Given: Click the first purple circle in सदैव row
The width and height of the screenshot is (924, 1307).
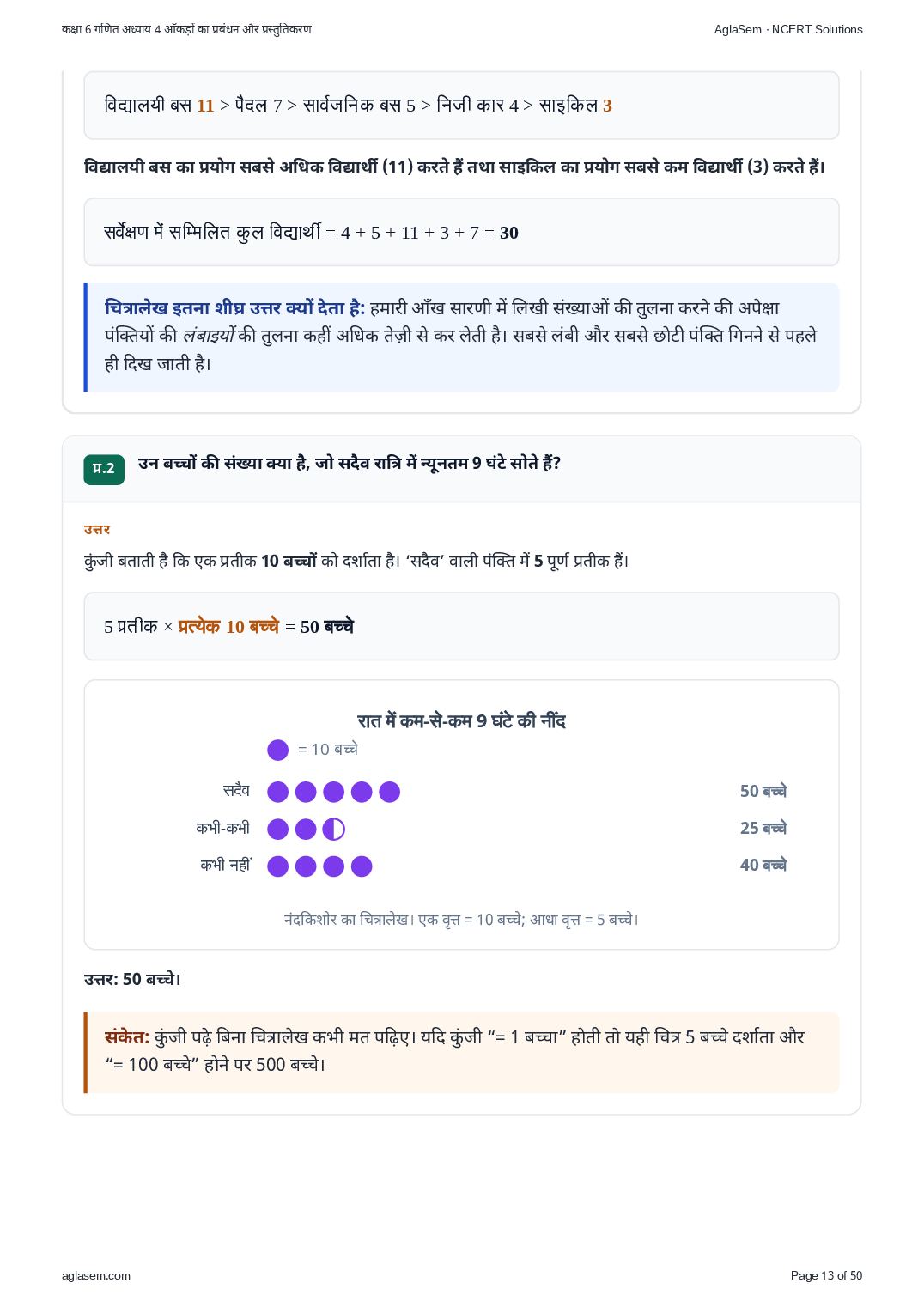Looking at the screenshot, I should click(278, 792).
